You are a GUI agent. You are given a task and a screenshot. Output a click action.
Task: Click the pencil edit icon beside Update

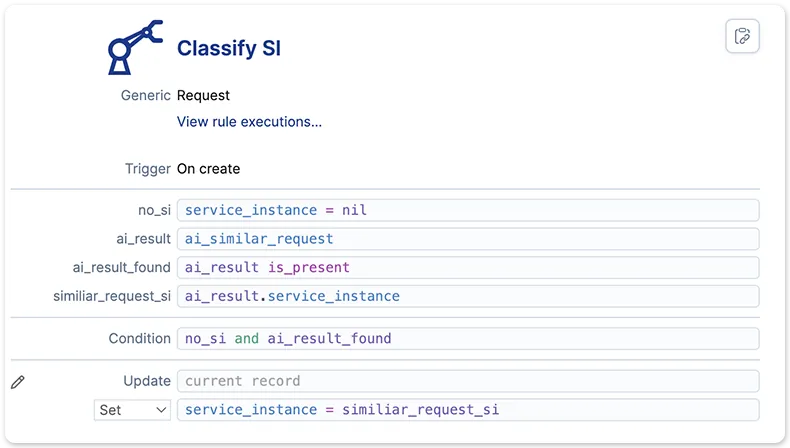18,382
